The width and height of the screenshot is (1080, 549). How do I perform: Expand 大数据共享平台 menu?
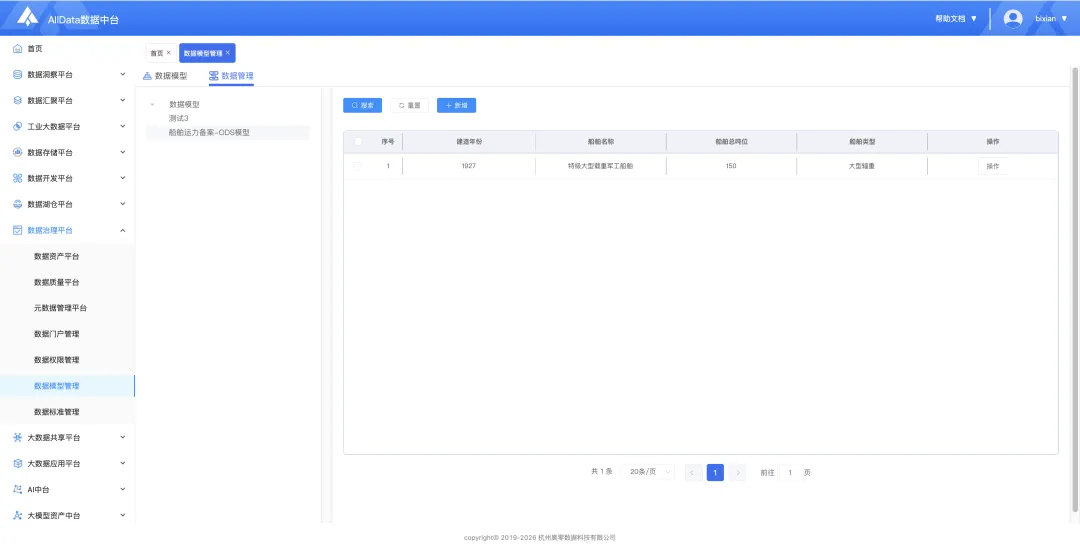click(x=123, y=437)
